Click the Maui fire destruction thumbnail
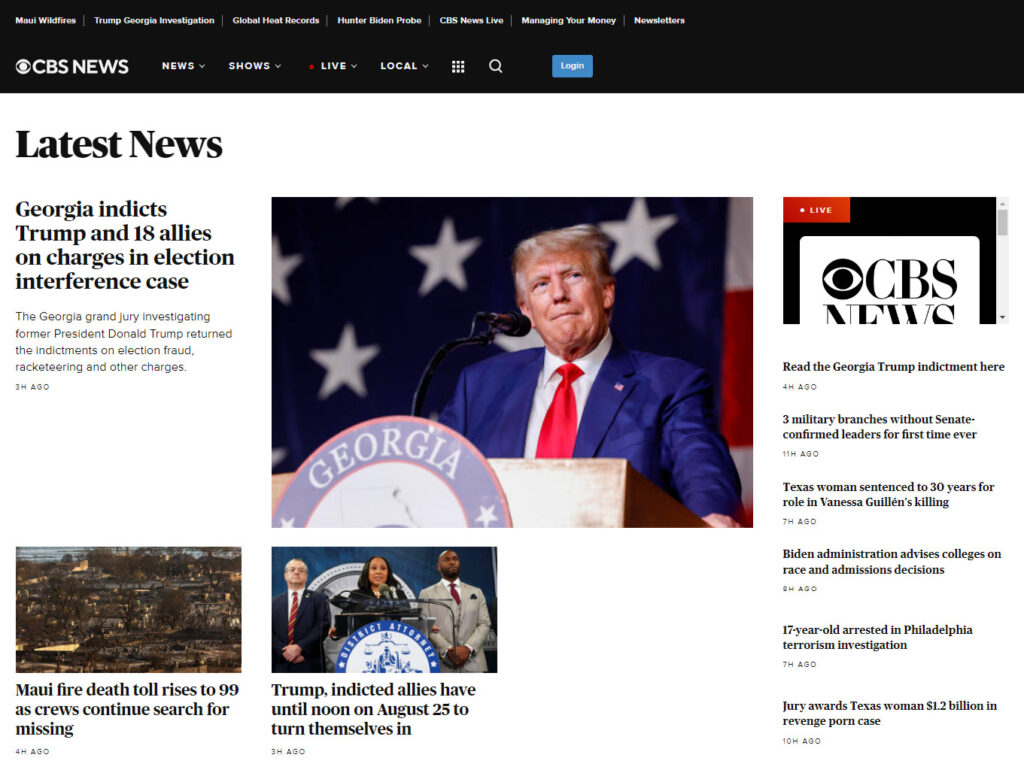 point(128,609)
